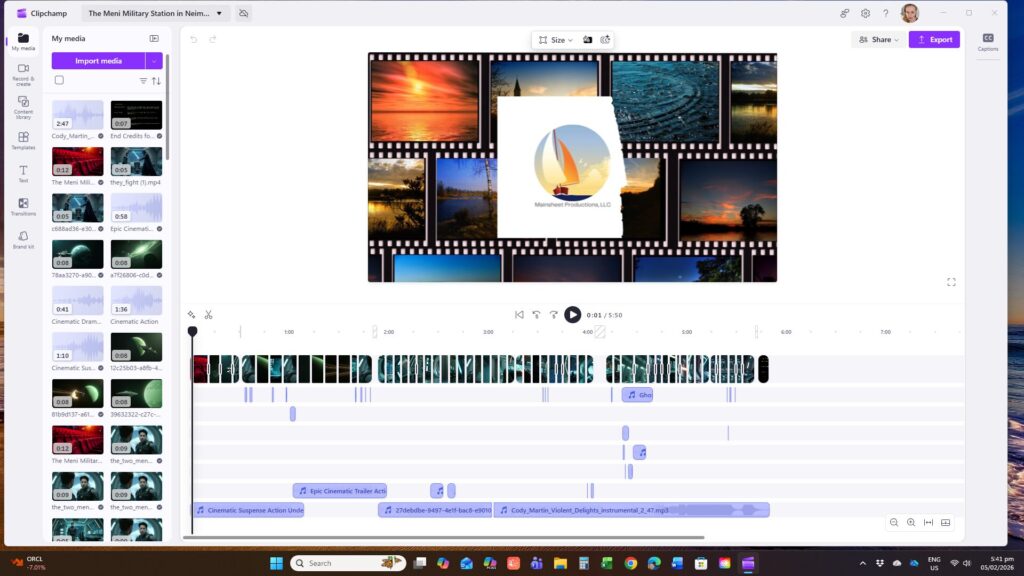The image size is (1024, 576).
Task: Switch to the Templates tab
Action: 23,140
